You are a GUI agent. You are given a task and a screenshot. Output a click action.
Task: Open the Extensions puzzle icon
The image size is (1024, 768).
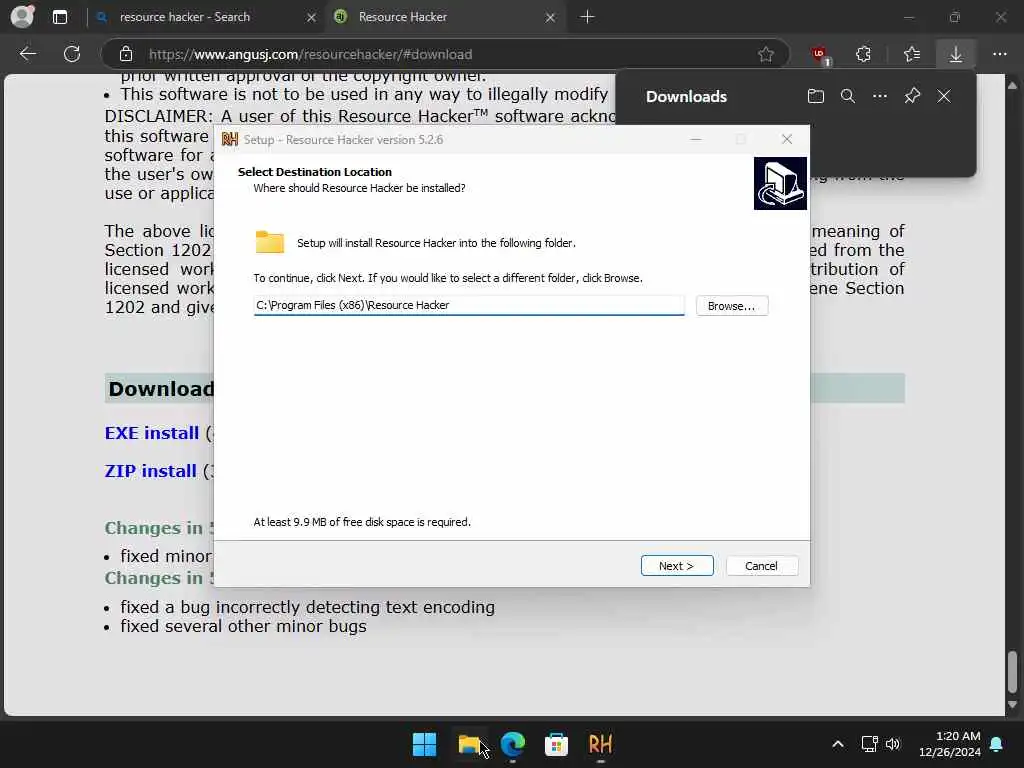(863, 54)
